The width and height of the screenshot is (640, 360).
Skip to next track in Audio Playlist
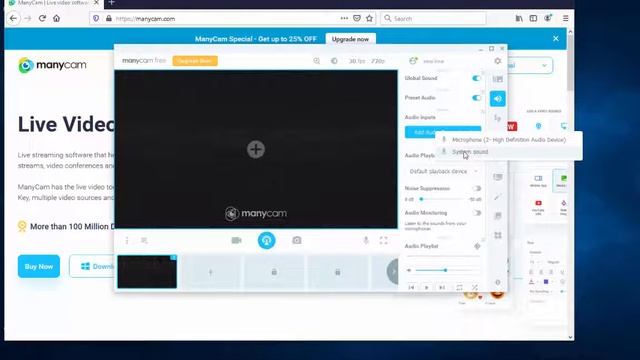coord(442,287)
